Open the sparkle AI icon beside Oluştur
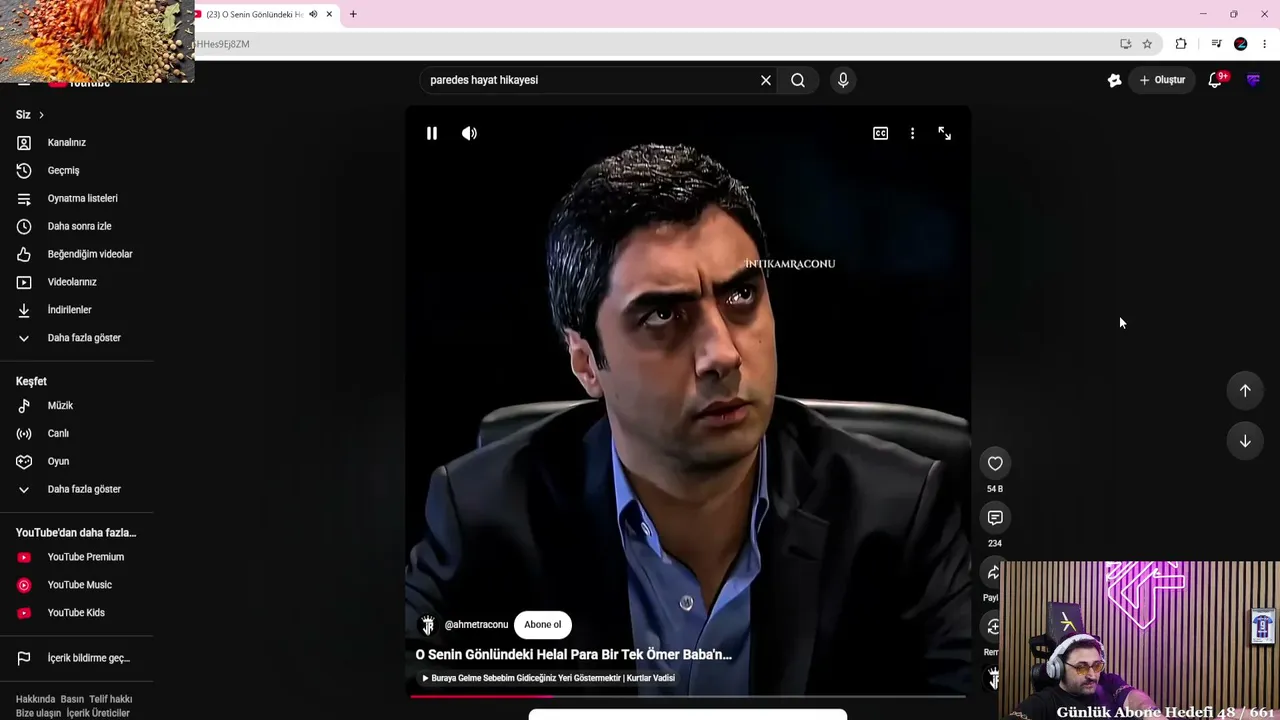1280x720 pixels. (x=1114, y=80)
